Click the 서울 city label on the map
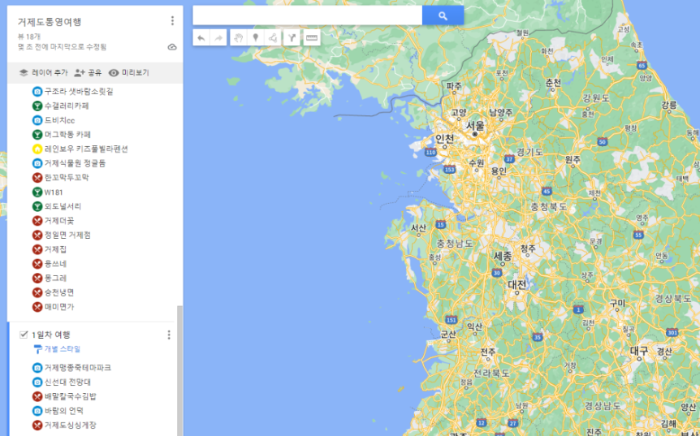This screenshot has width=700, height=436. [475, 125]
